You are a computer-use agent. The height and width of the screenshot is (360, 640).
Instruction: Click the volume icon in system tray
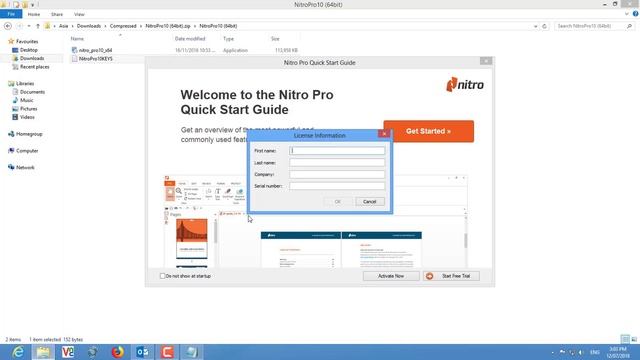tap(581, 352)
